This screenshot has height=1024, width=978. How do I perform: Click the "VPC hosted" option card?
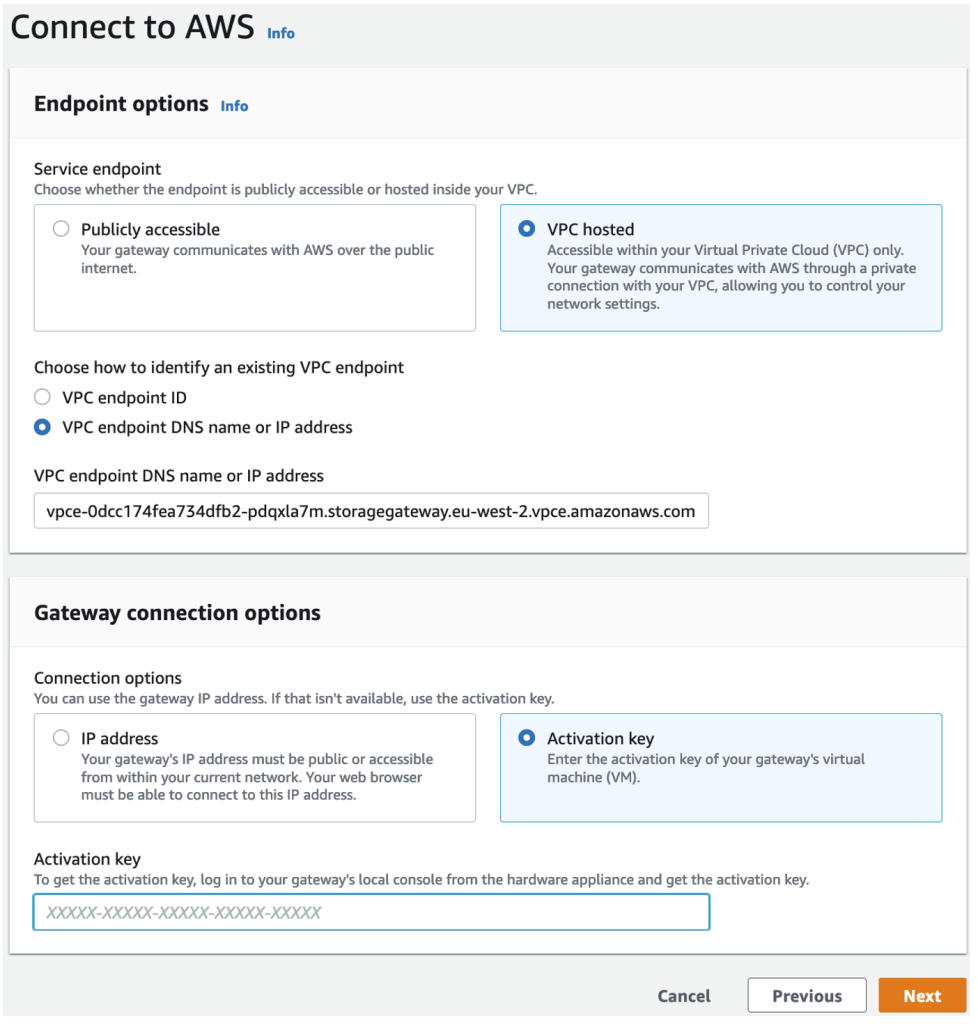[720, 267]
